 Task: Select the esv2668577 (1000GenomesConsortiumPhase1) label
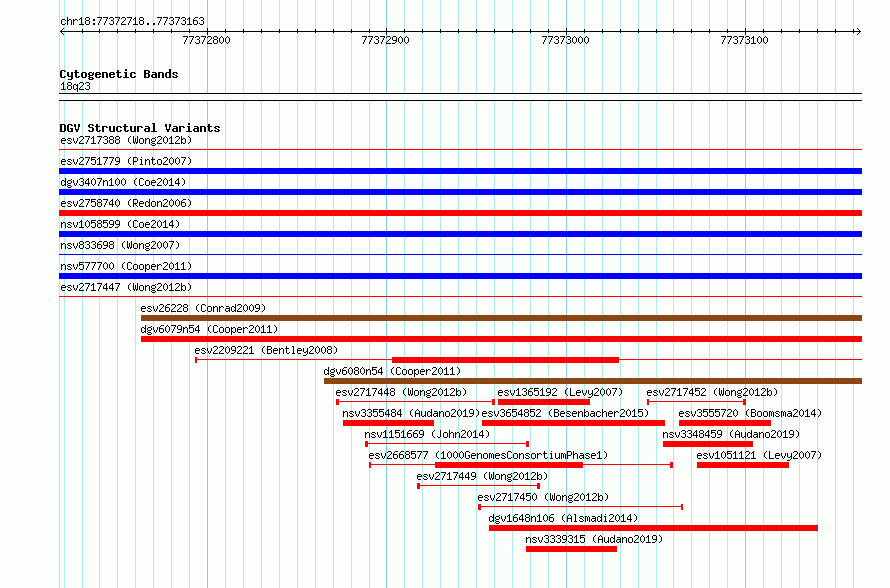point(488,455)
